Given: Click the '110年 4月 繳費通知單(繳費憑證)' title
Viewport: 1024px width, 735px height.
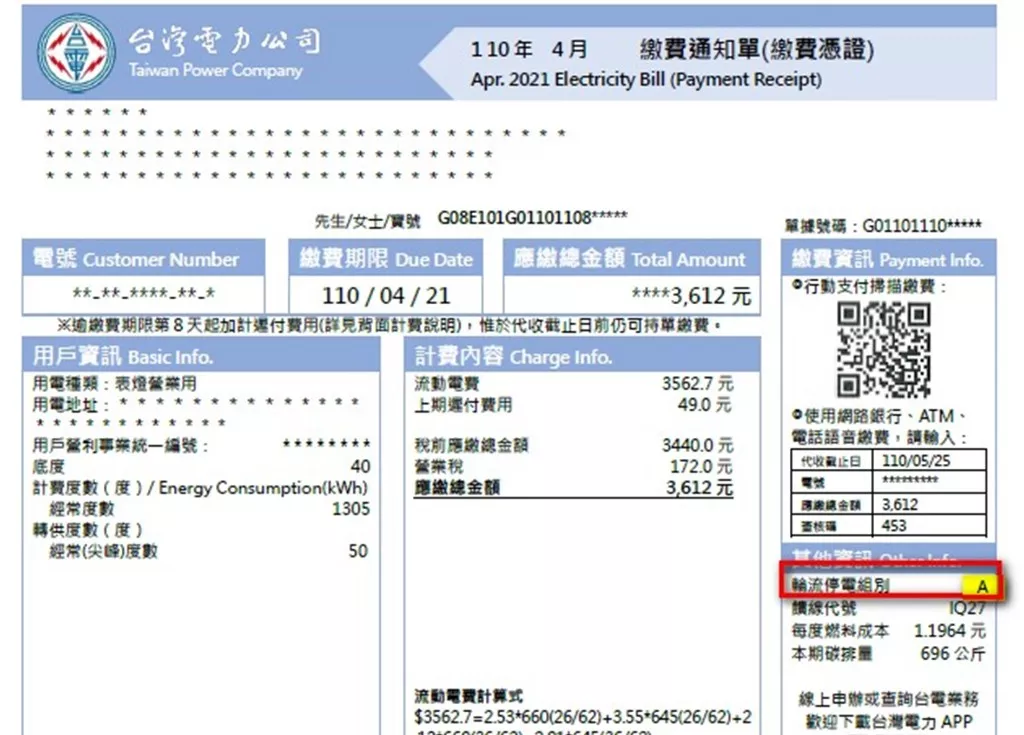Looking at the screenshot, I should 672,49.
